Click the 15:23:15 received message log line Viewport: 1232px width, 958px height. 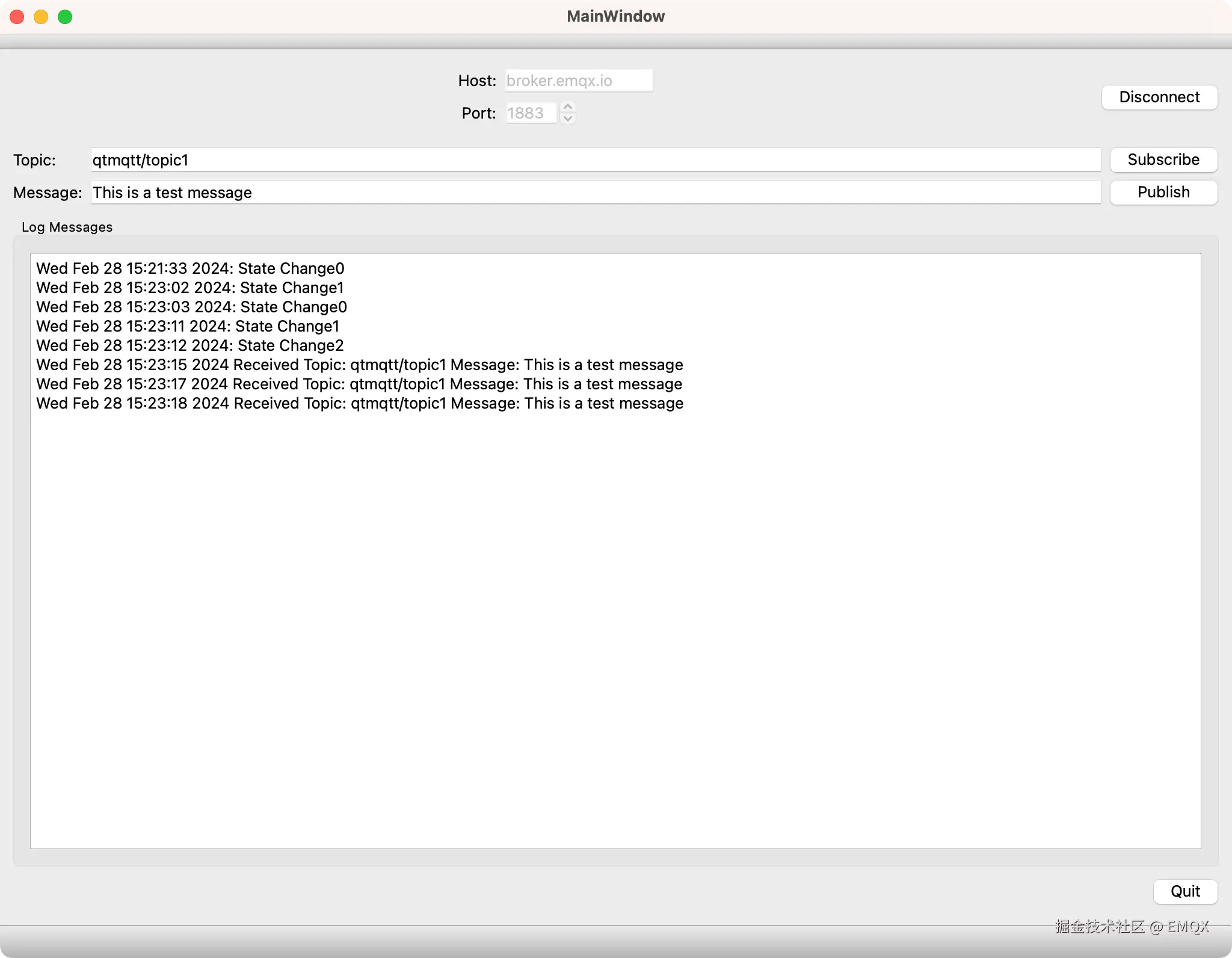click(x=359, y=364)
